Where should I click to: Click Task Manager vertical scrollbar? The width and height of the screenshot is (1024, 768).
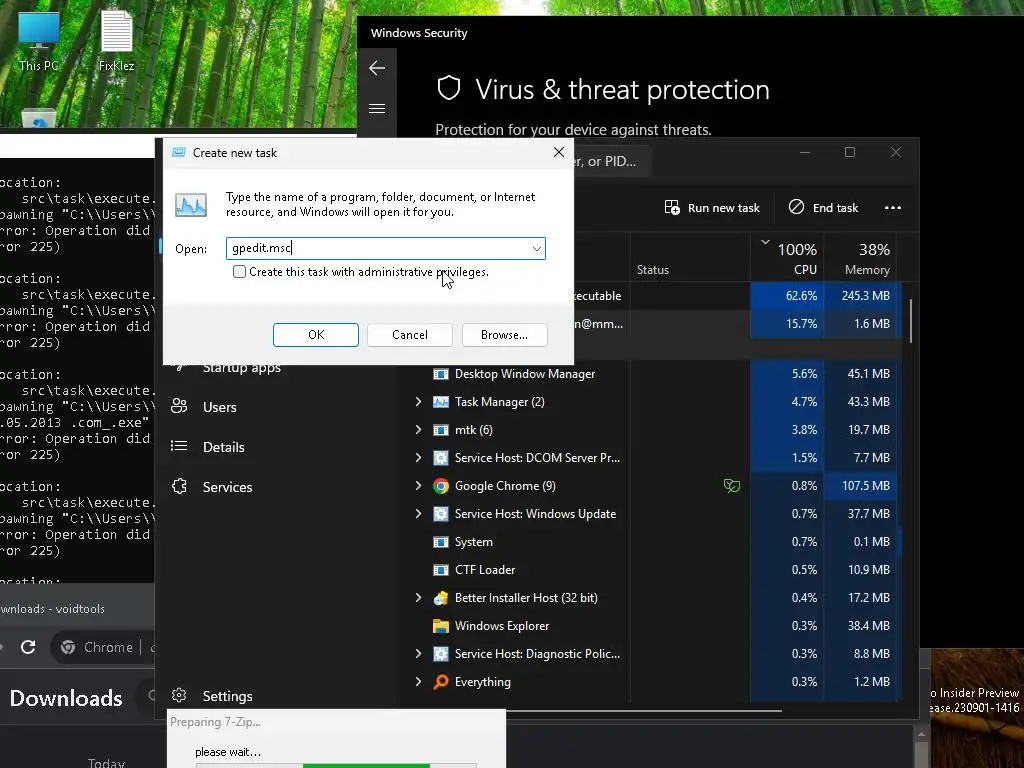point(910,321)
